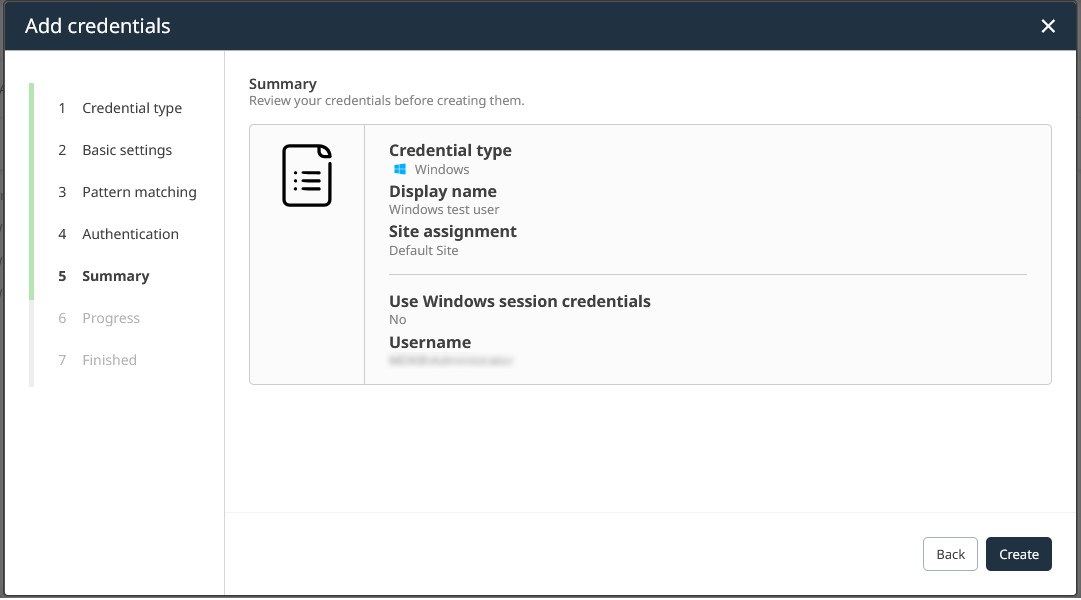The width and height of the screenshot is (1081, 600).
Task: Click the 'Default Site' assignment value
Action: [x=423, y=251]
